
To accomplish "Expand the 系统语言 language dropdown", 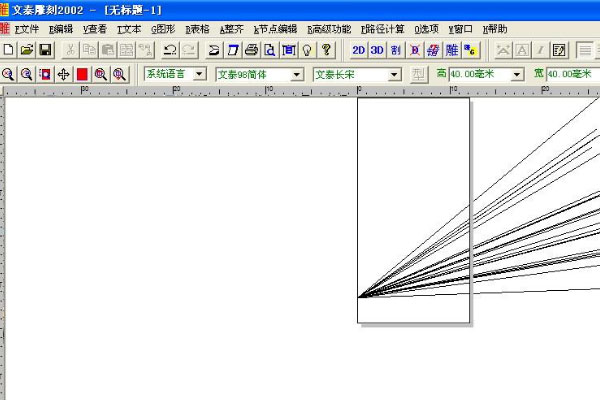I will click(x=199, y=74).
